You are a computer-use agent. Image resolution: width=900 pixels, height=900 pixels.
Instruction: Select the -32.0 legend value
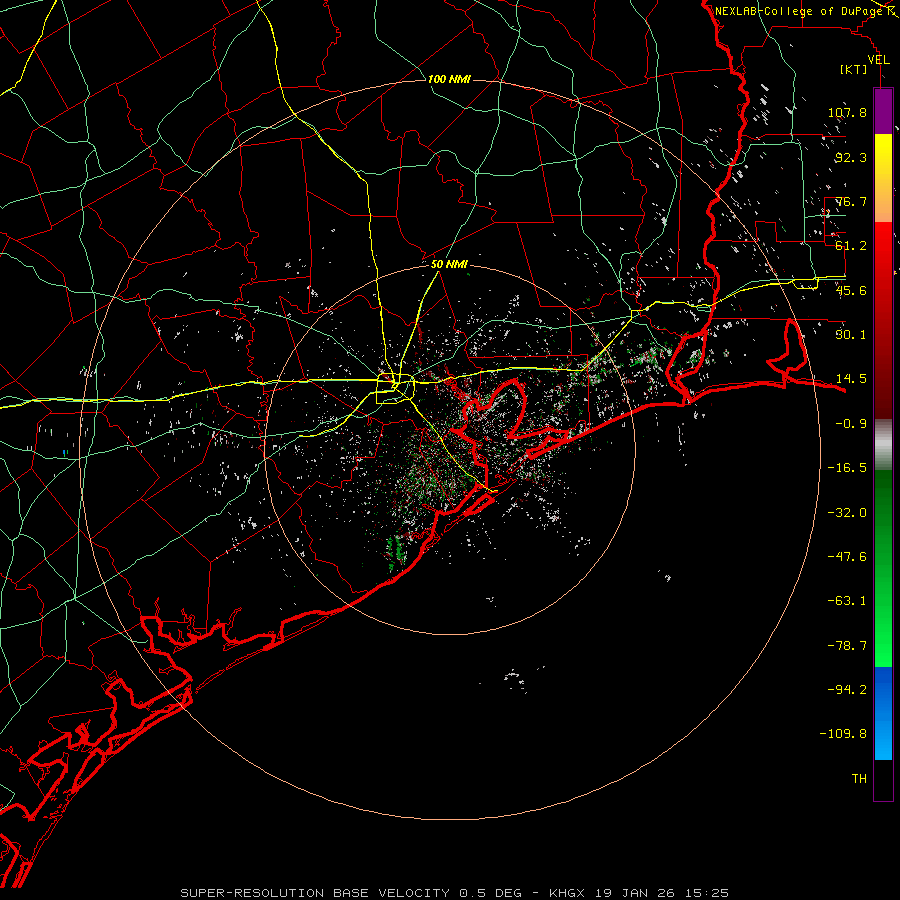847,513
